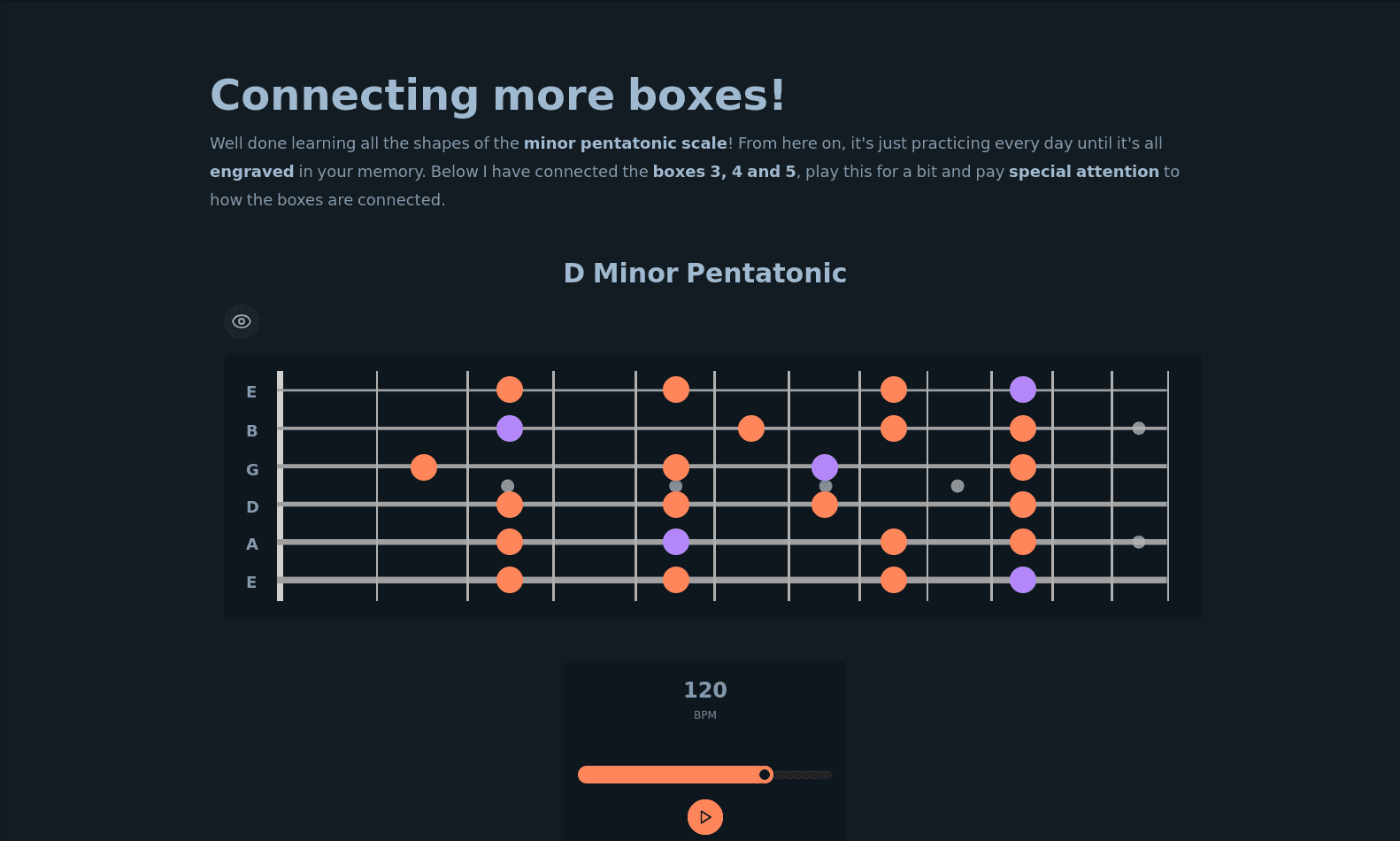The image size is (1400, 841).
Task: Click the leftmost orange note on the D string
Action: click(510, 505)
